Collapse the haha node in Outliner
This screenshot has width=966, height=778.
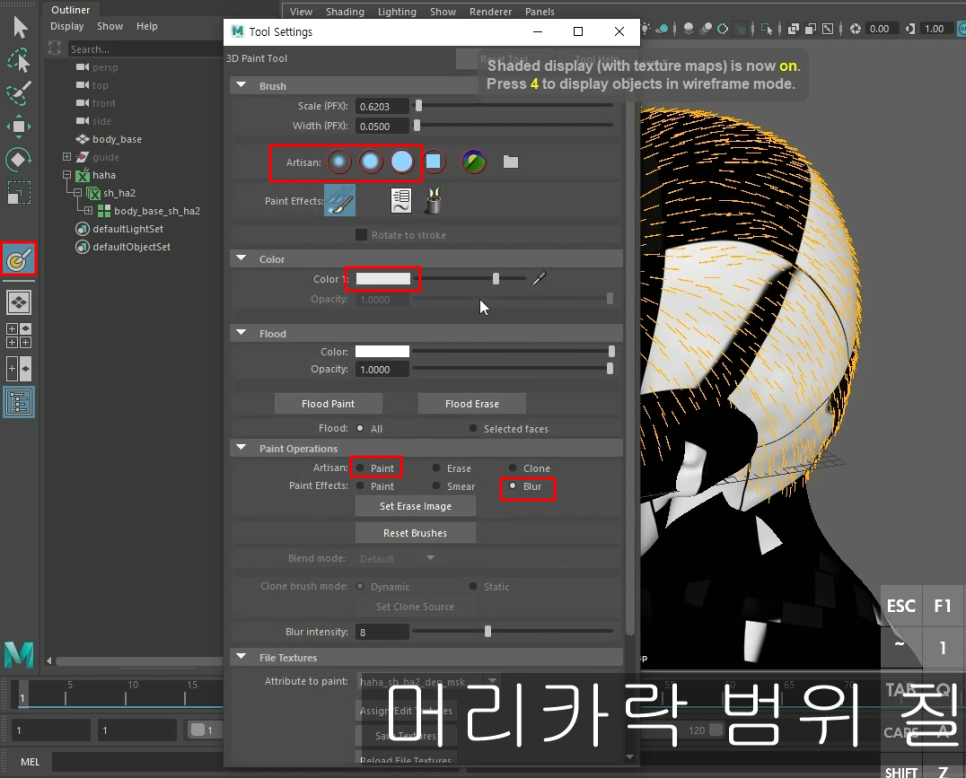pos(67,175)
